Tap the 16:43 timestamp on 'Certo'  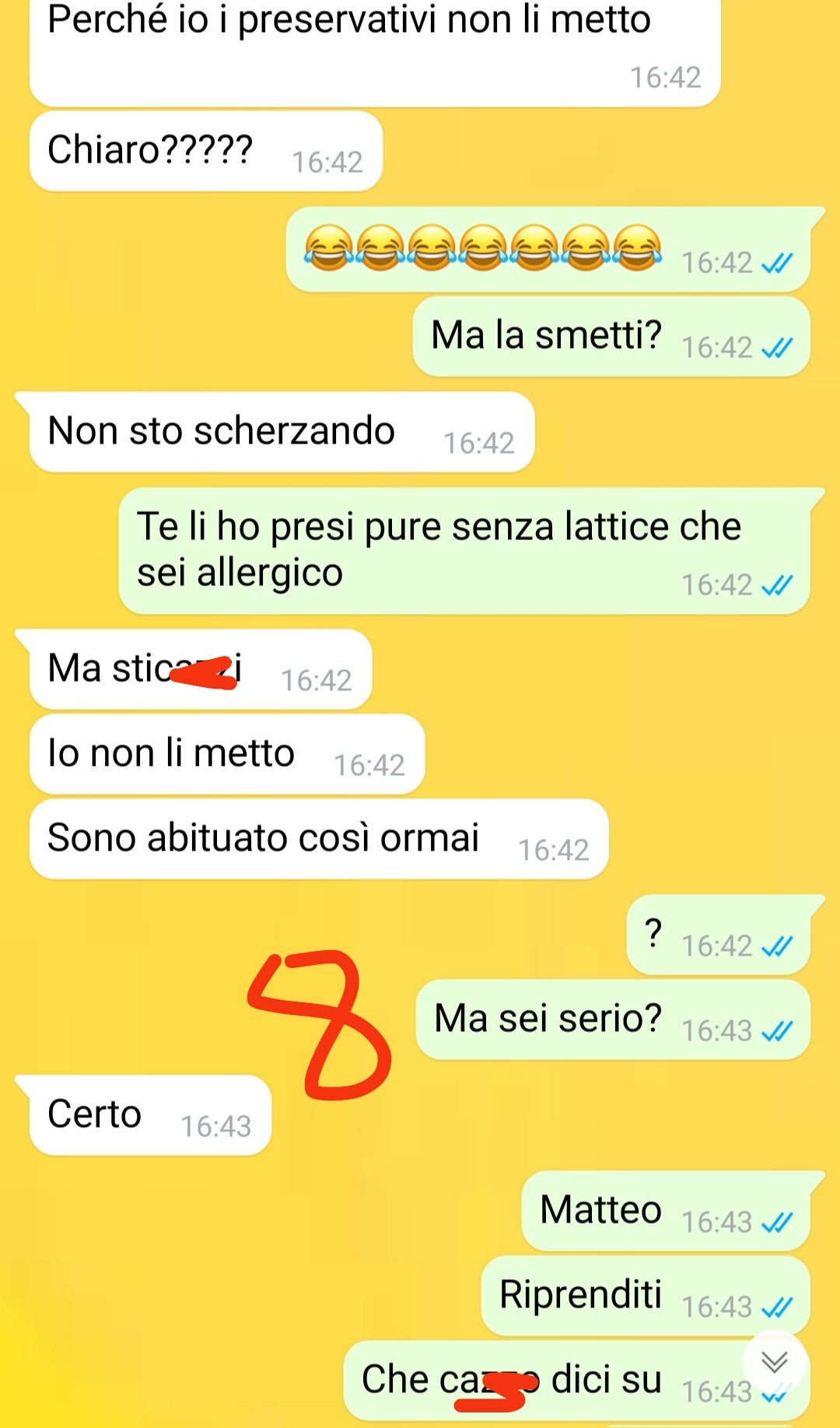point(215,1127)
